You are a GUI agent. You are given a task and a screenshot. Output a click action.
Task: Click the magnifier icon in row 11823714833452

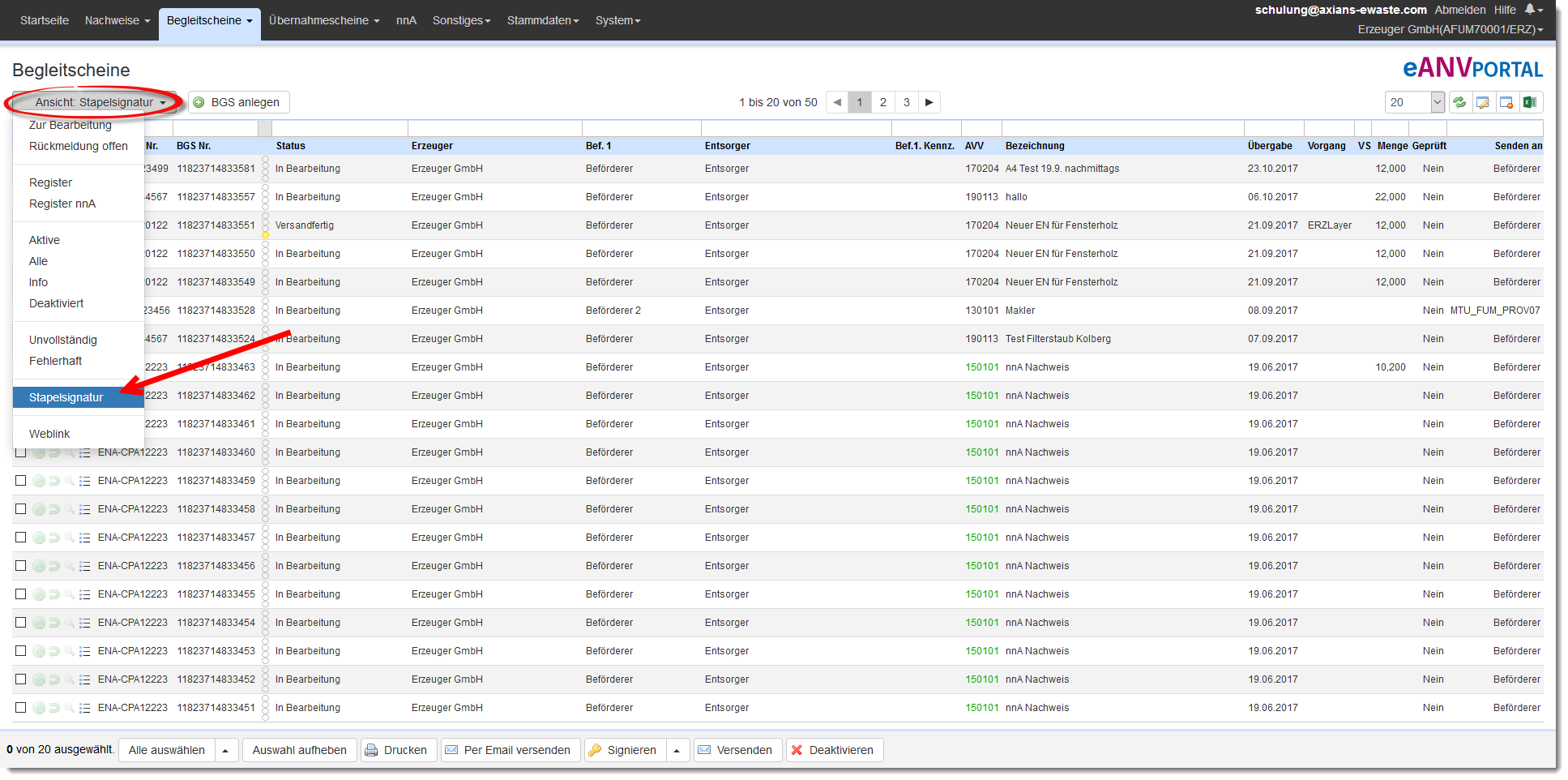(69, 679)
